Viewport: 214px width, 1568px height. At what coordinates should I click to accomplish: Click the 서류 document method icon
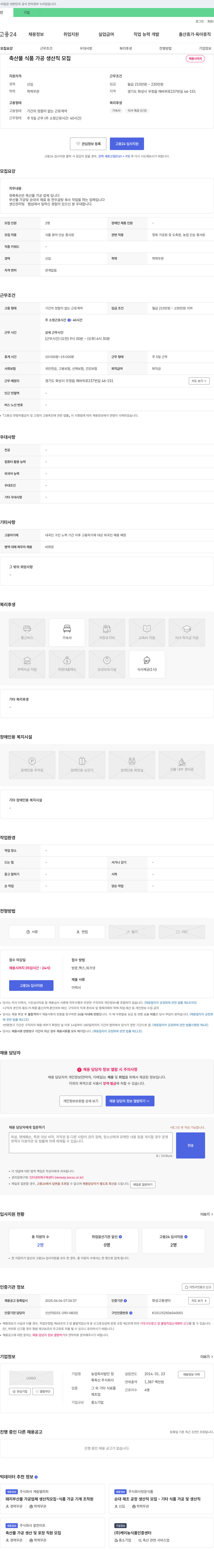click(x=32, y=932)
